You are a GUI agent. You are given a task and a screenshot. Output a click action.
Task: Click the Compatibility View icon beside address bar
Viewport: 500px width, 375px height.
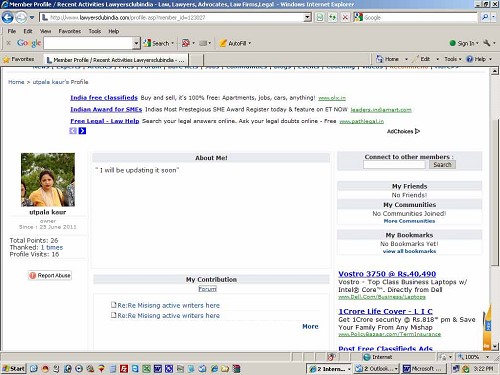(x=320, y=17)
